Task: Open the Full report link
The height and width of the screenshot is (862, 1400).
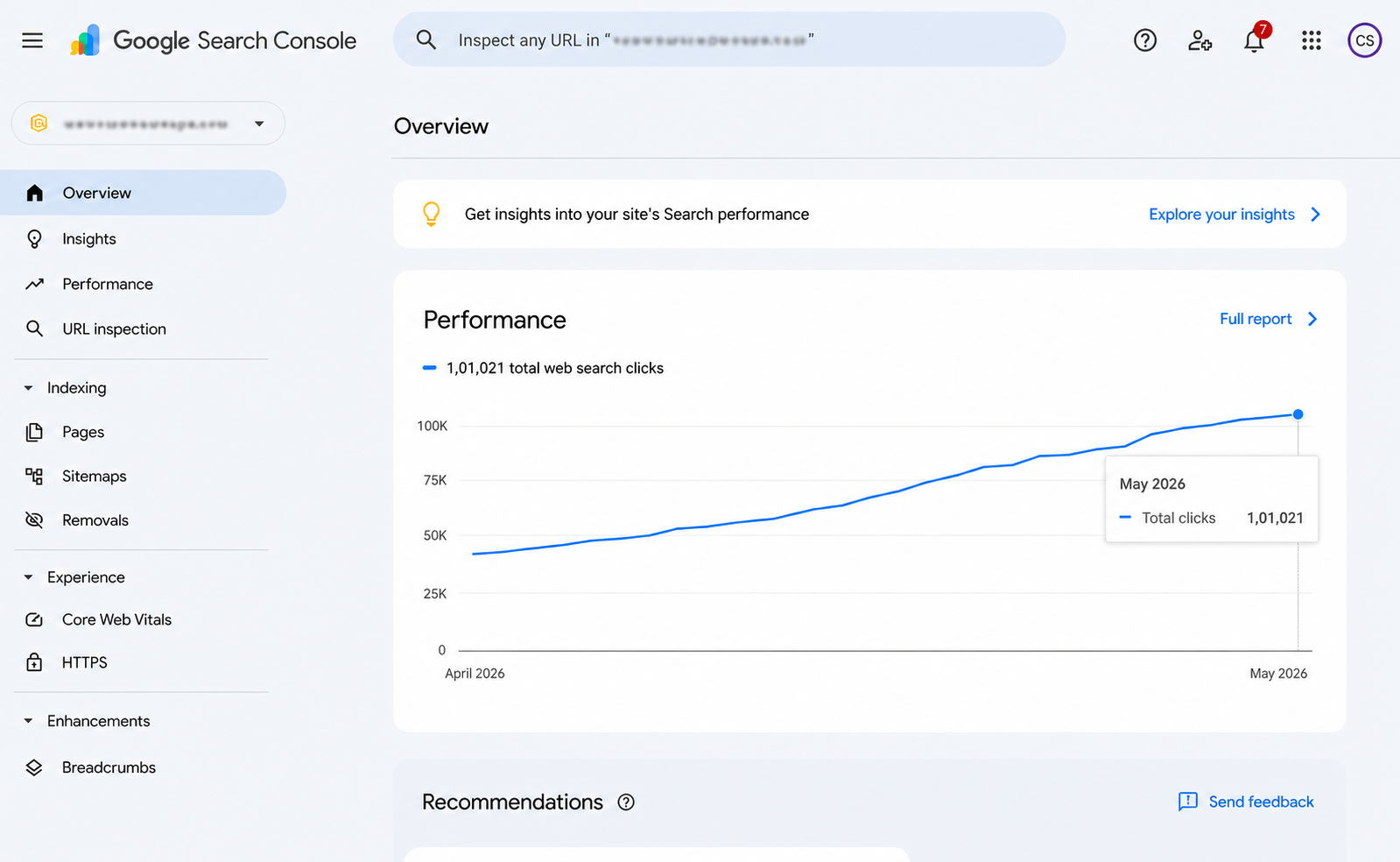Action: (1256, 319)
